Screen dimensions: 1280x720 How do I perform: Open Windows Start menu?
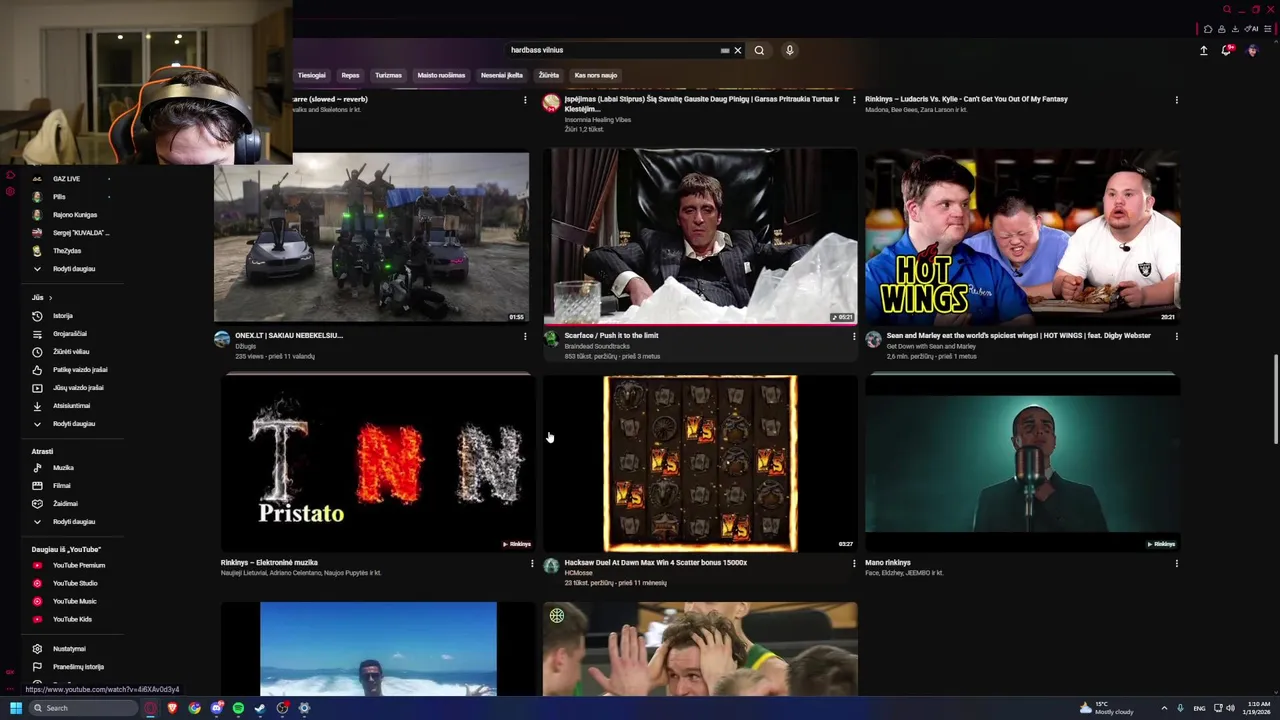(x=16, y=708)
